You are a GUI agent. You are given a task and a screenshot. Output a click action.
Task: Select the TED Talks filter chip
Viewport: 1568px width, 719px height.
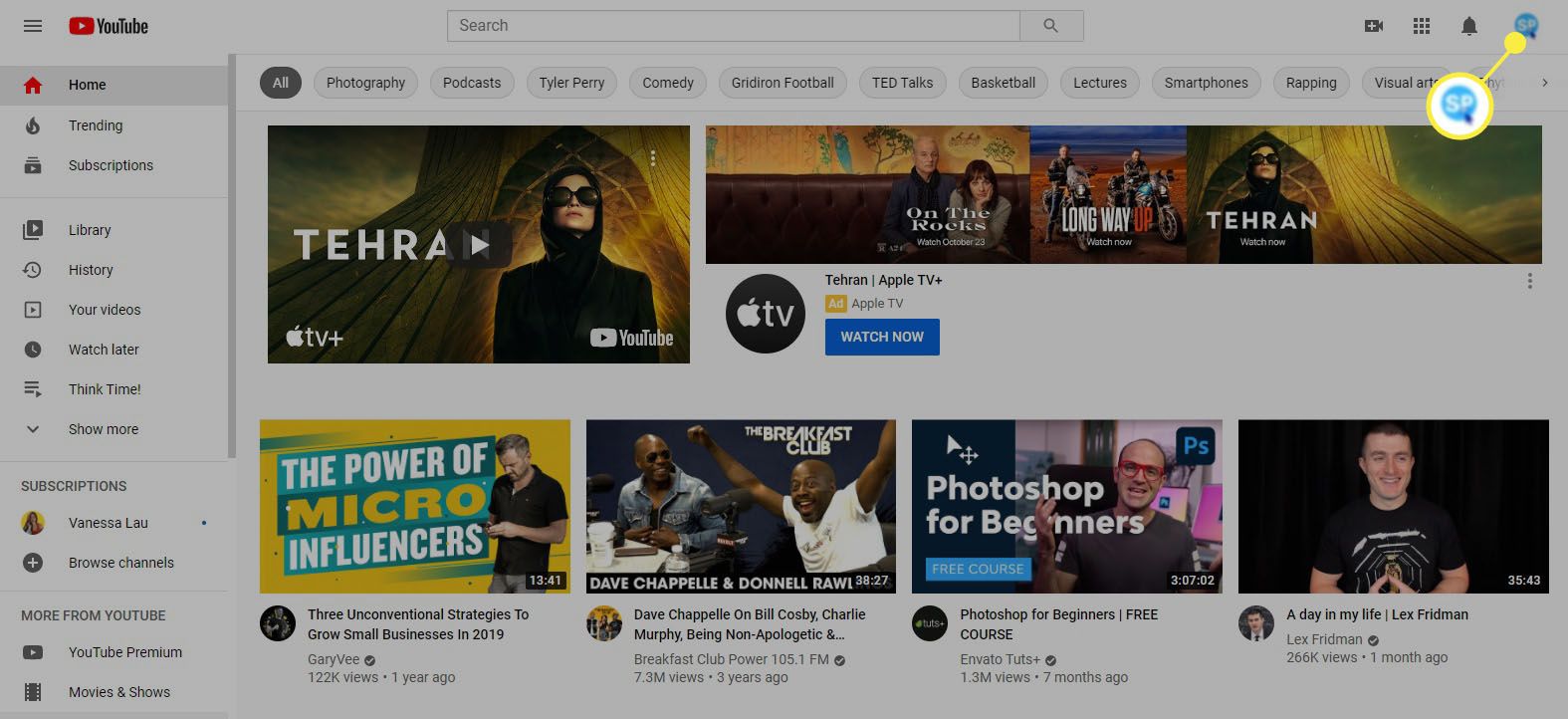902,83
